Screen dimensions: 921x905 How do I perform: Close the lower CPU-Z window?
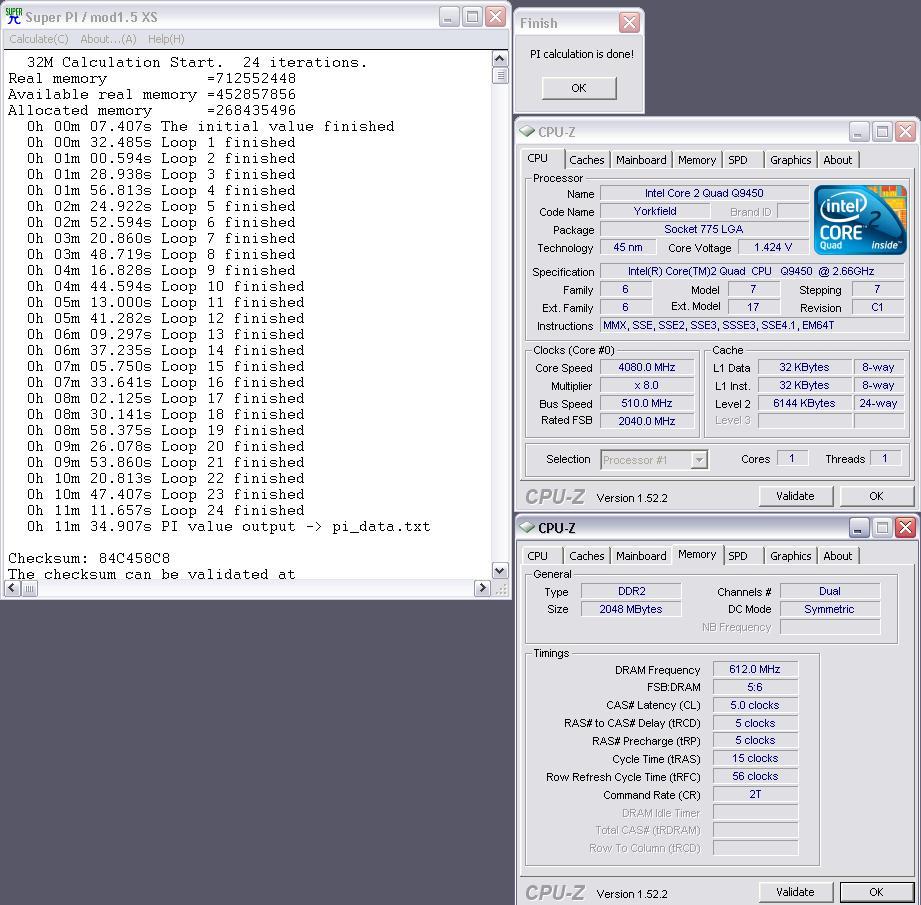pyautogui.click(x=905, y=527)
